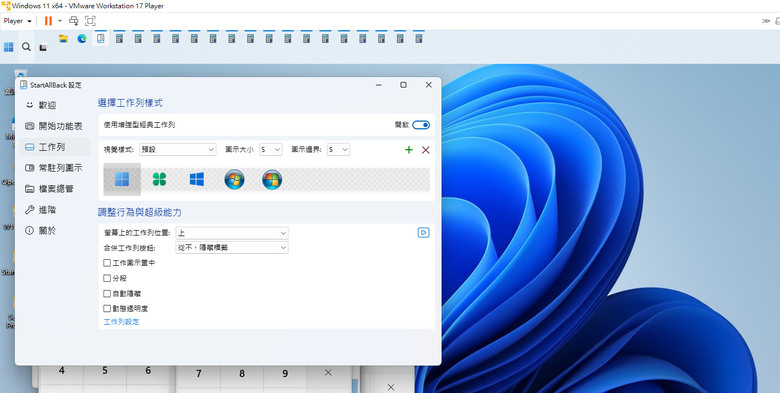Enter VMware full screen mode icon

(90, 21)
